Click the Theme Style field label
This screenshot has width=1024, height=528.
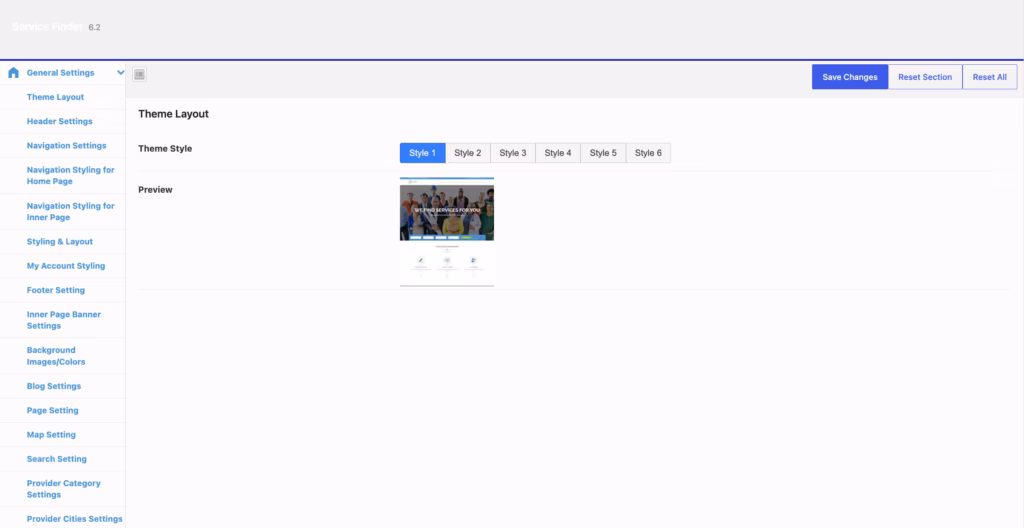[165, 148]
